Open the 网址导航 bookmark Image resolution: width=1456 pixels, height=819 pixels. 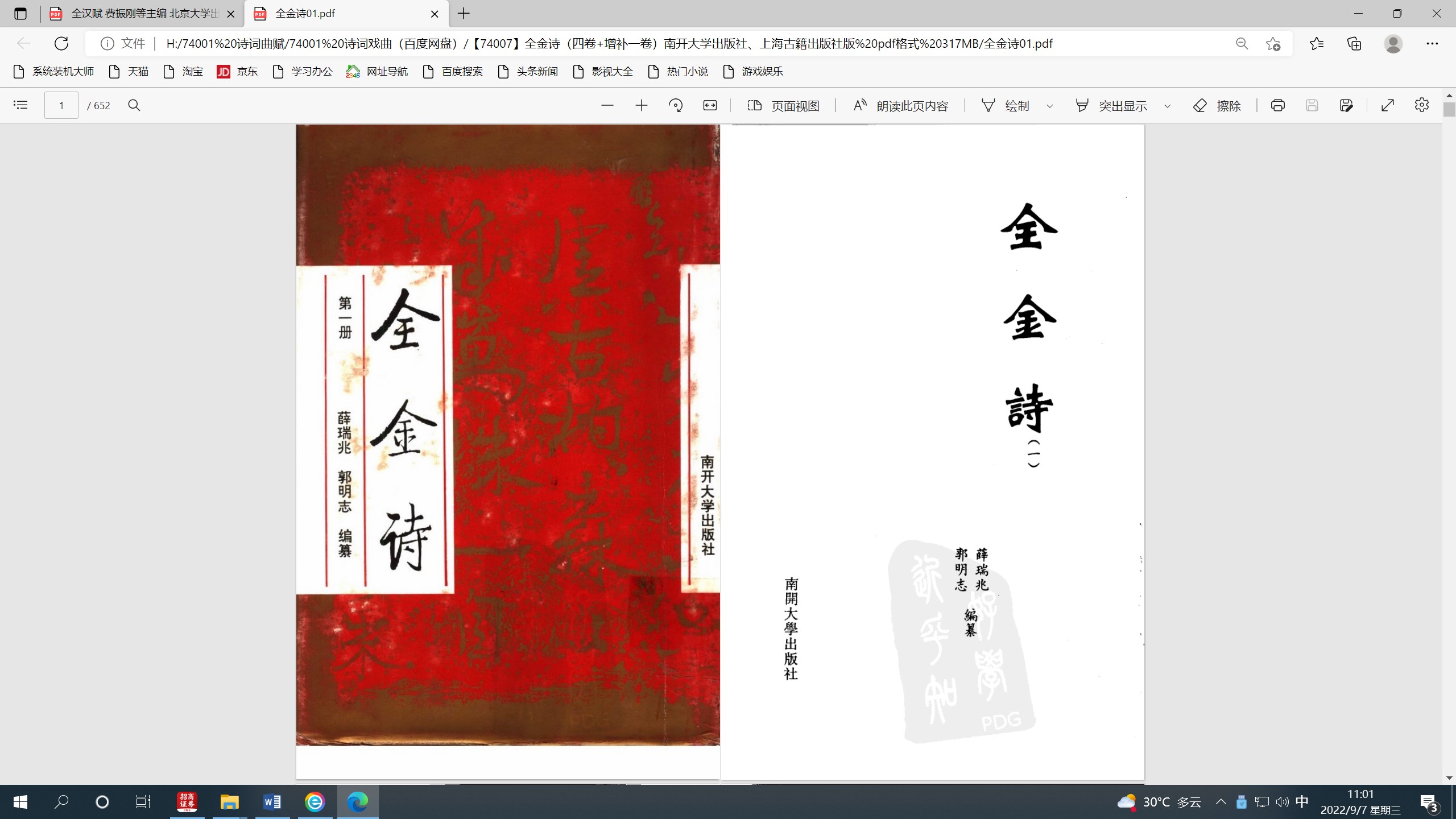click(377, 72)
